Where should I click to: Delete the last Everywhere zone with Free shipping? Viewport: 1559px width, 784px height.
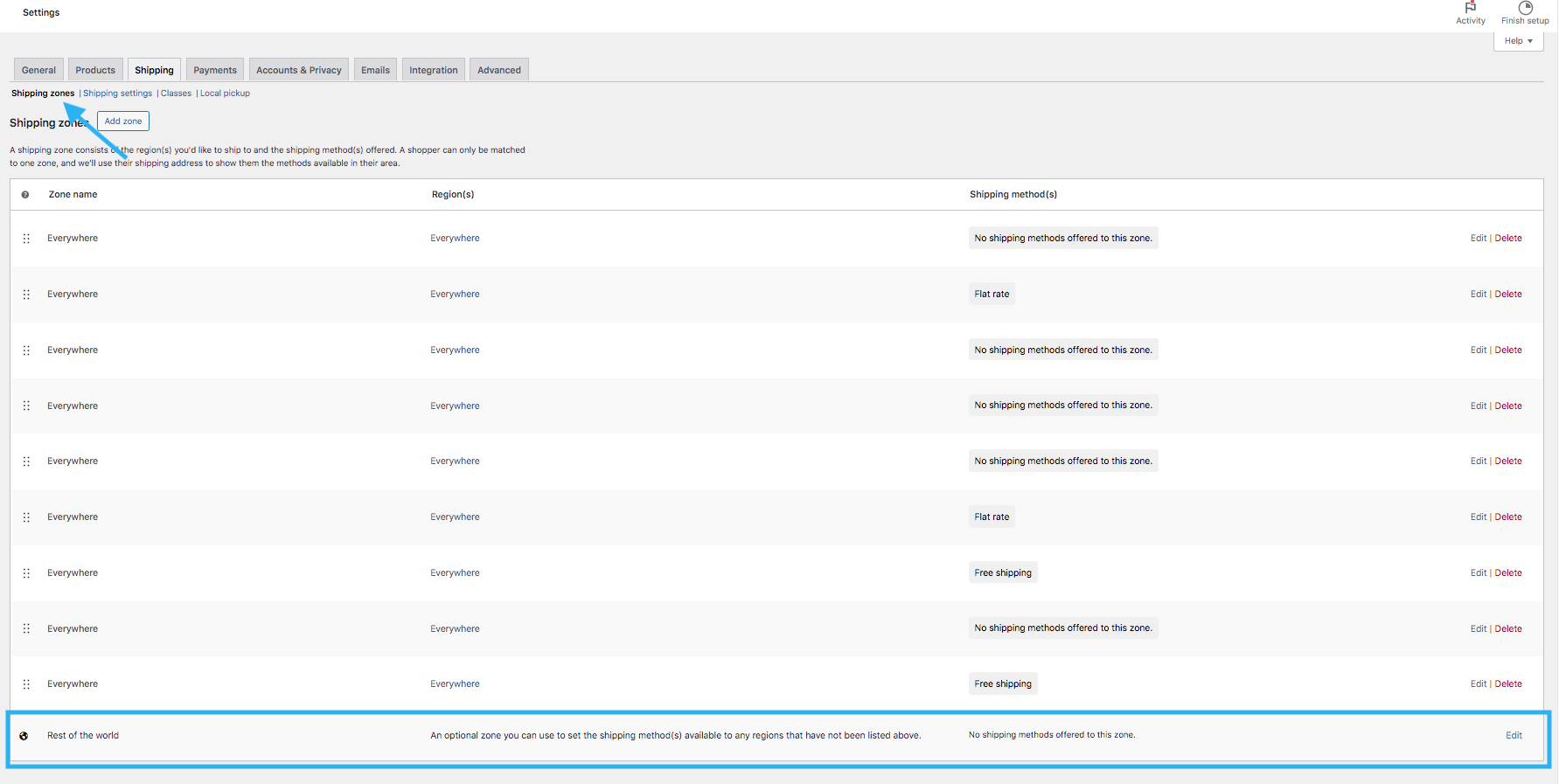[x=1508, y=684]
